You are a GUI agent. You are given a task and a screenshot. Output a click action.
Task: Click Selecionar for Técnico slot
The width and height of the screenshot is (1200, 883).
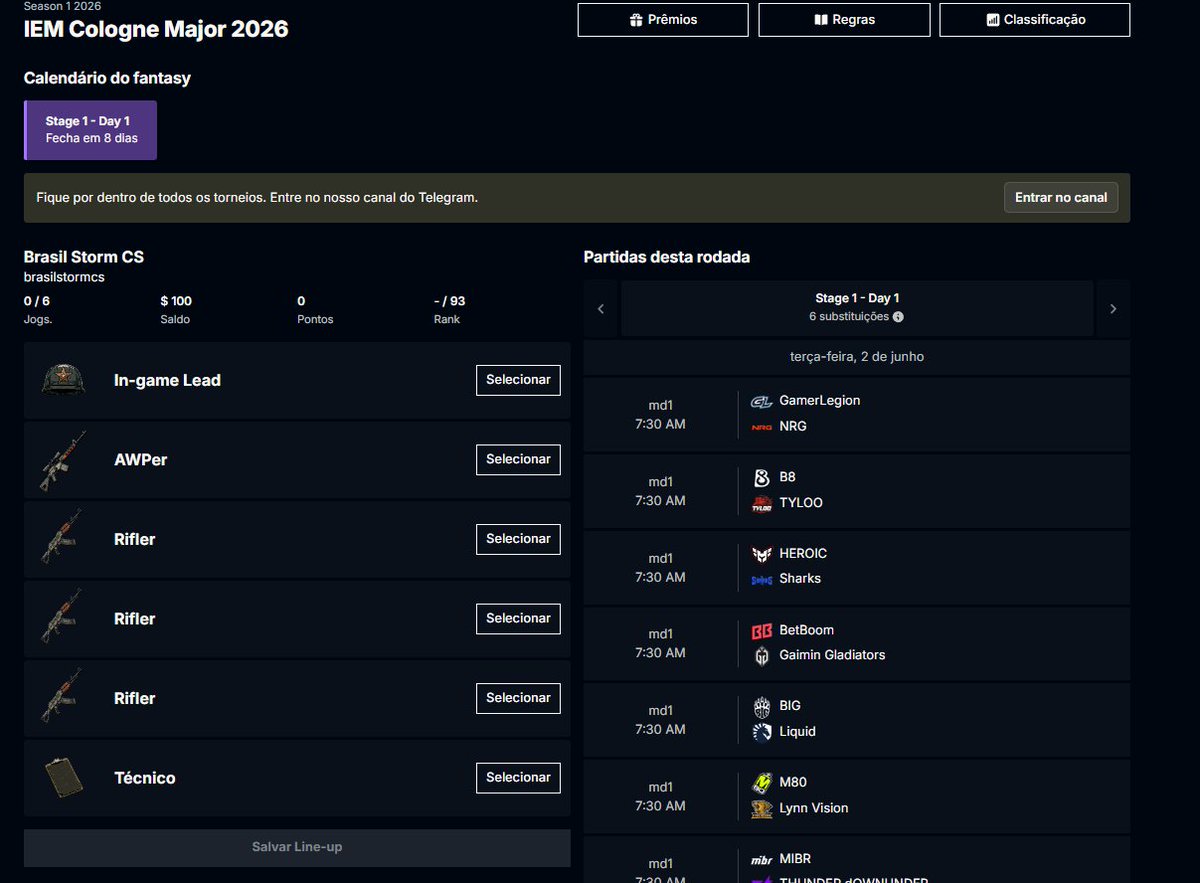(x=518, y=777)
